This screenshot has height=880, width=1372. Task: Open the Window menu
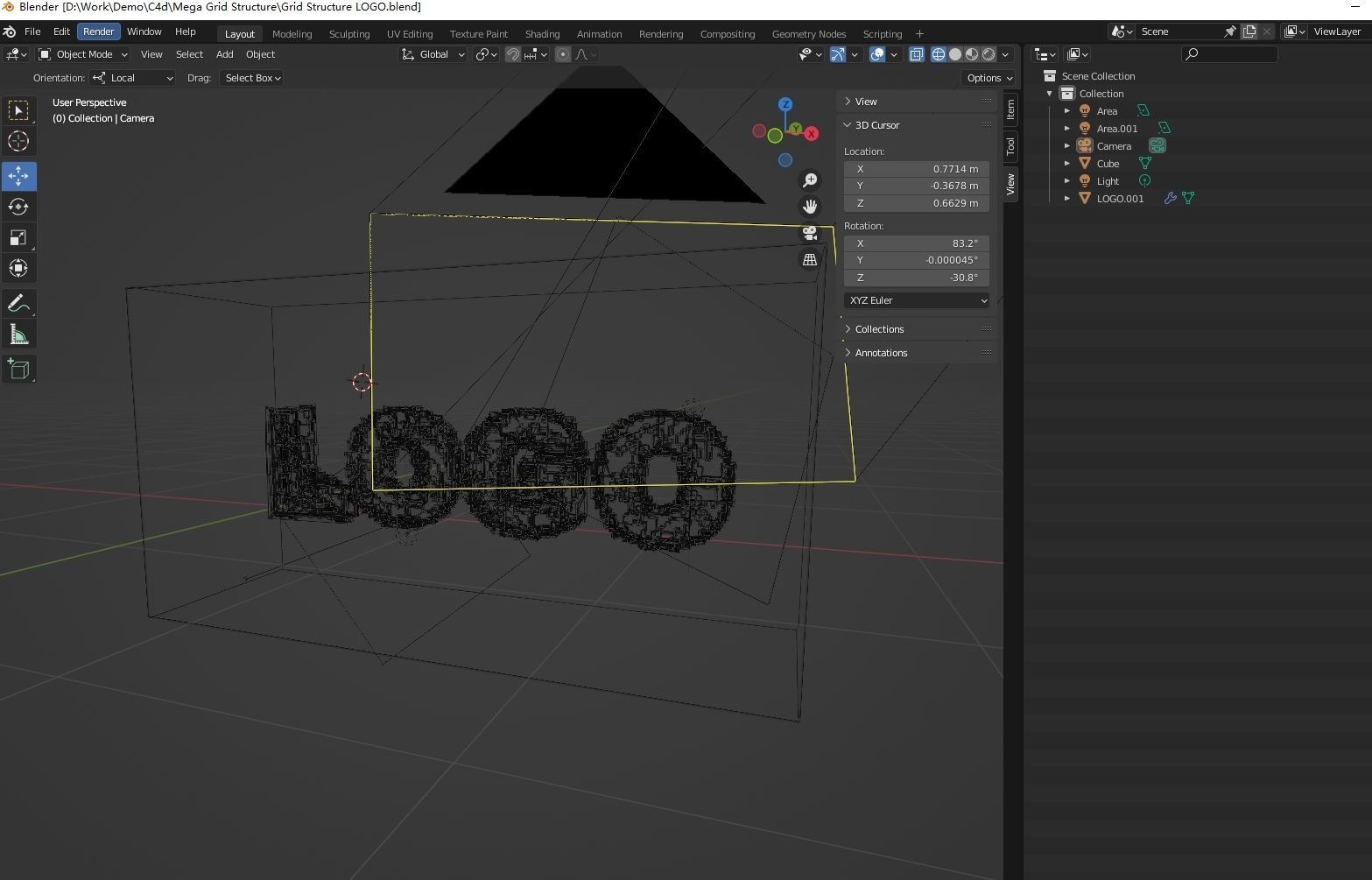pos(144,32)
